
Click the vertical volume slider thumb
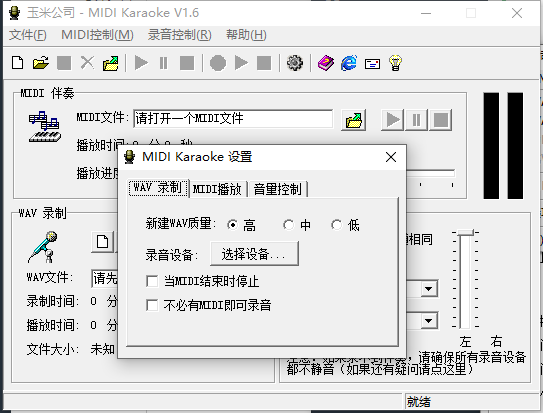click(465, 233)
